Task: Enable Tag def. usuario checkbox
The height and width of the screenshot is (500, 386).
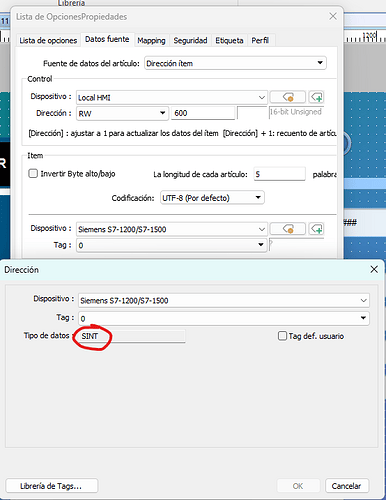Action: point(282,336)
